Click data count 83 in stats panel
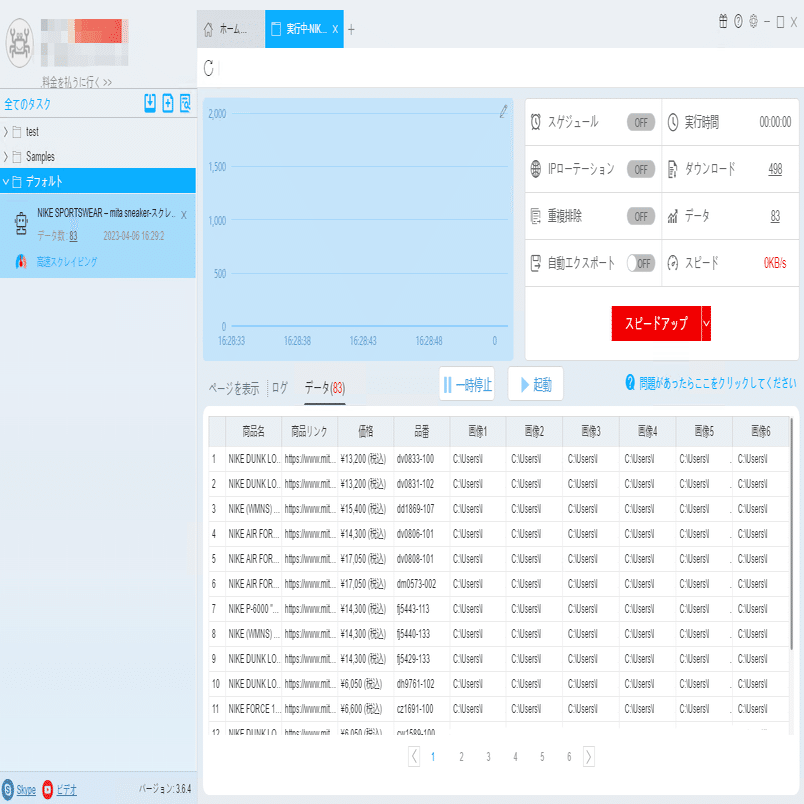 775,216
